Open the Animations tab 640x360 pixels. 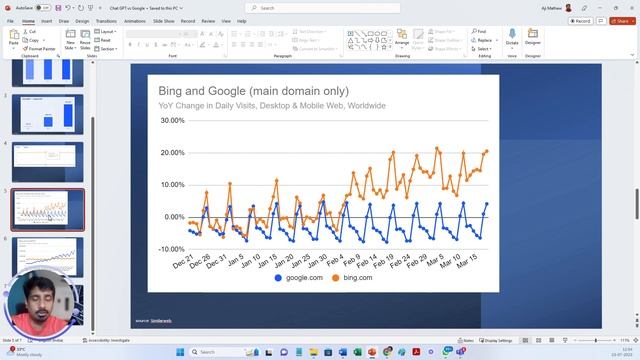click(x=135, y=21)
